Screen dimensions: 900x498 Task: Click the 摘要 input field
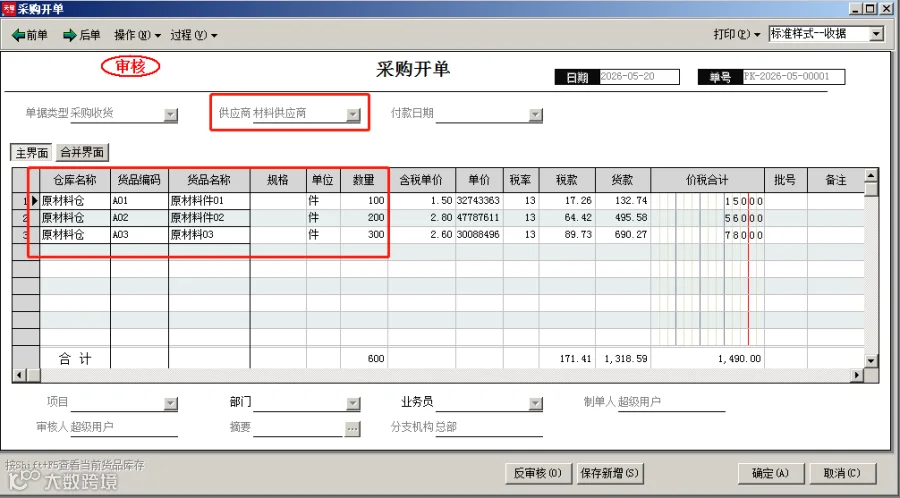click(298, 428)
